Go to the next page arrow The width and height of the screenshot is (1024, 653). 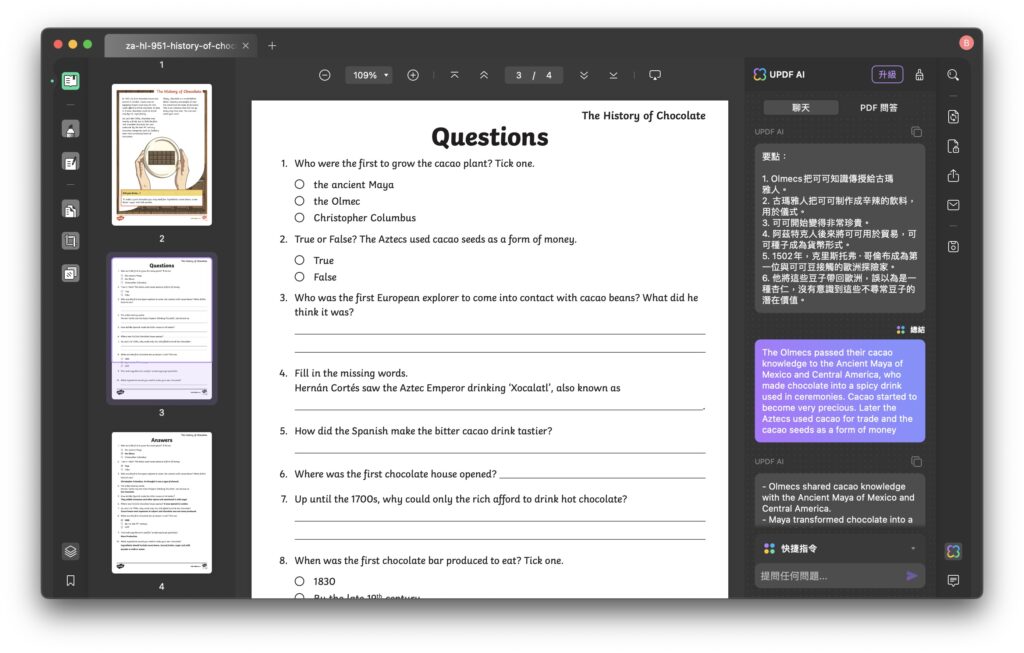point(584,75)
